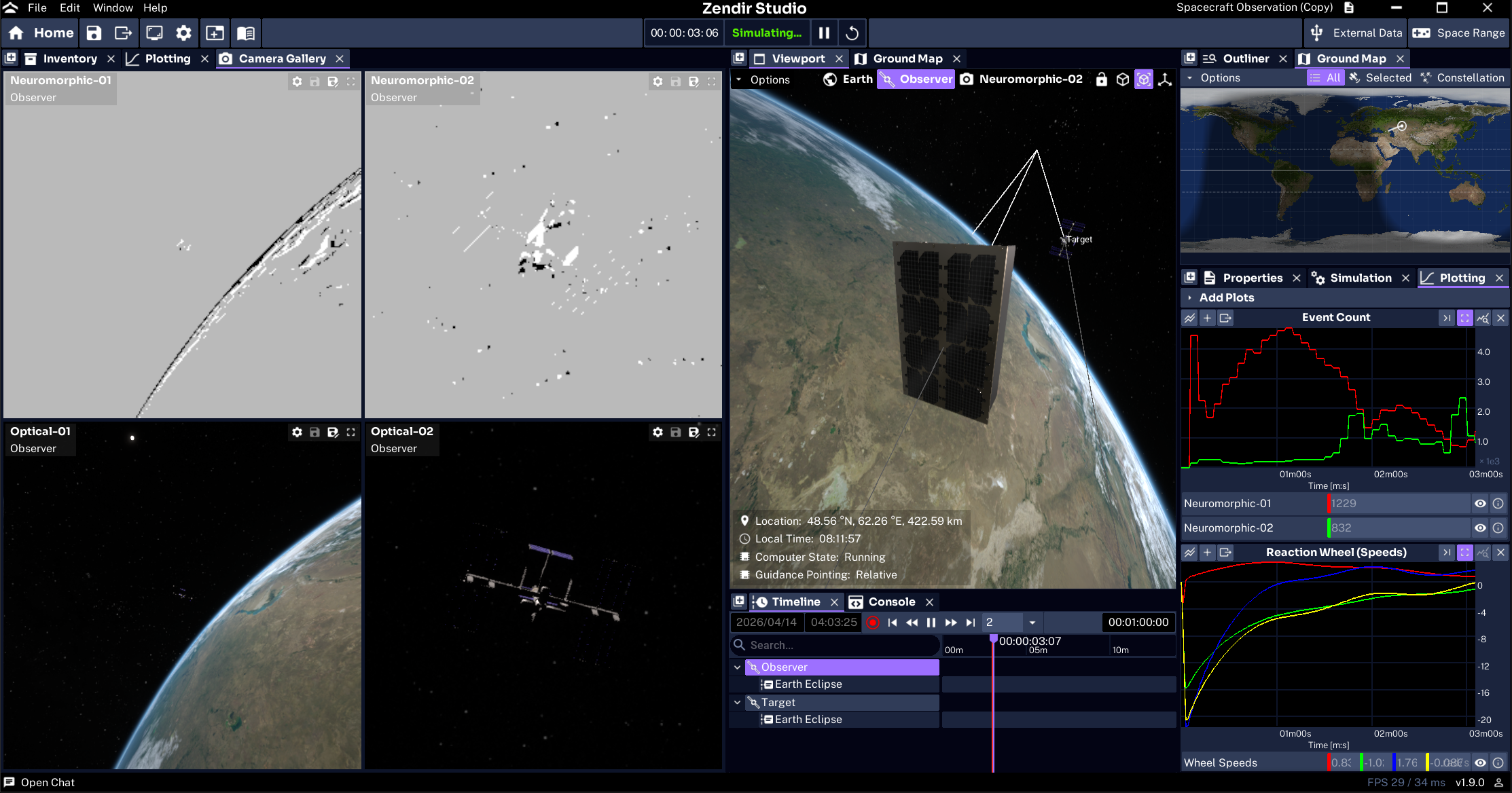
Task: Open the documentation book icon
Action: (x=246, y=33)
